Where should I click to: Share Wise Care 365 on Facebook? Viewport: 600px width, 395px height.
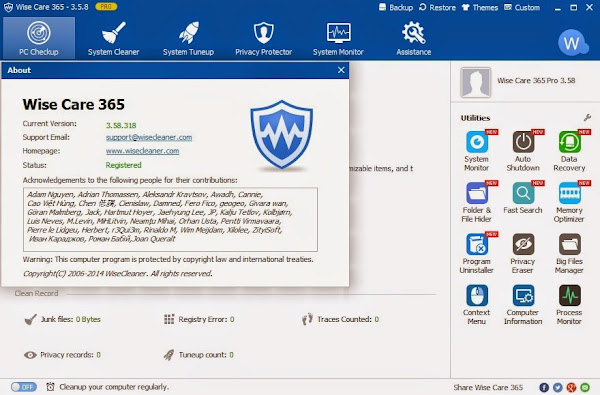pos(544,388)
